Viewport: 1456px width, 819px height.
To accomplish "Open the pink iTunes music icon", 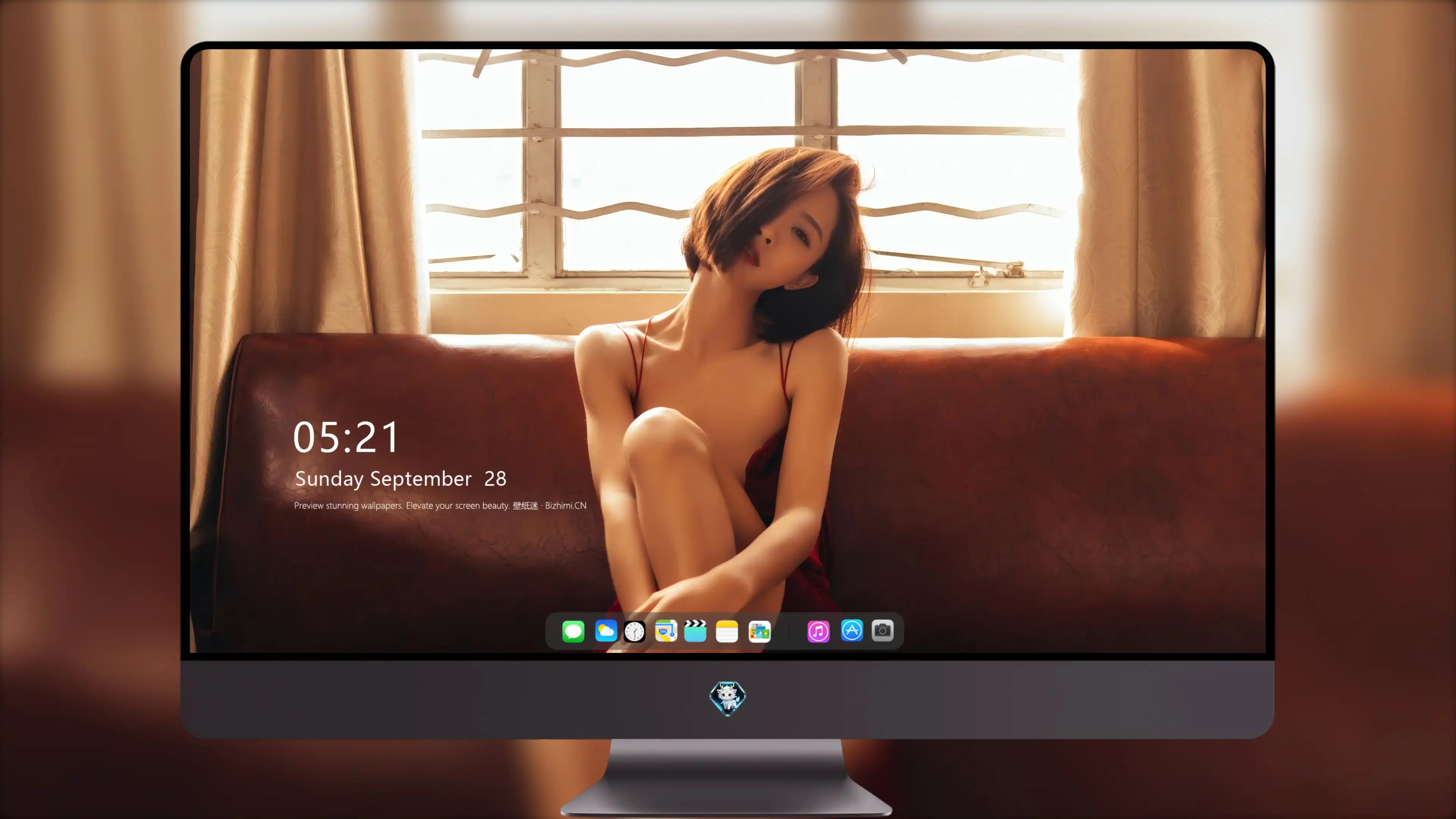I will pos(819,631).
